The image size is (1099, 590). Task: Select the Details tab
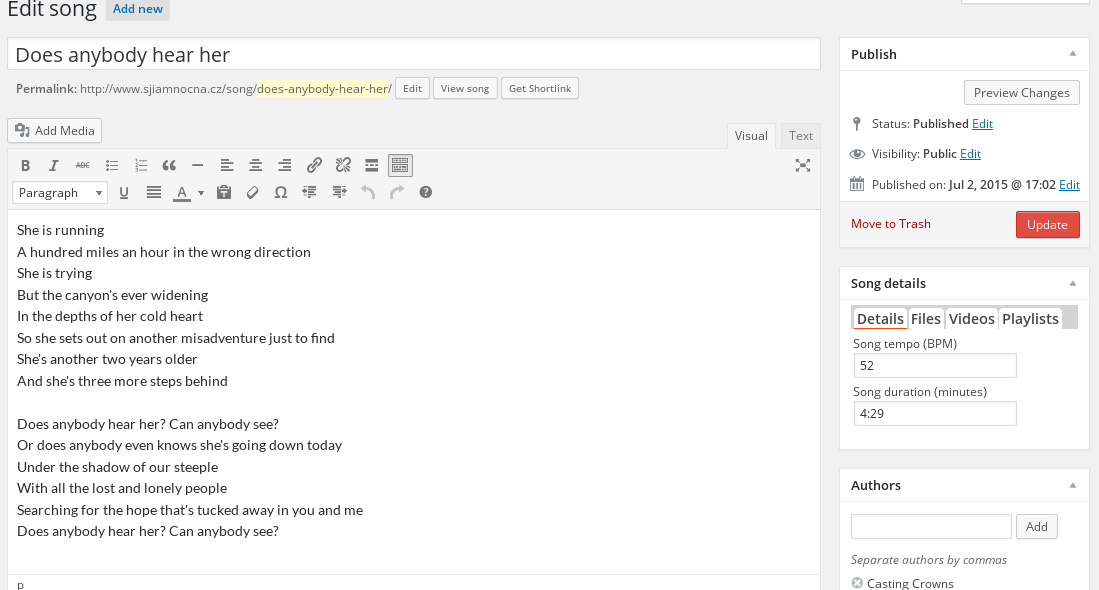[x=880, y=319]
